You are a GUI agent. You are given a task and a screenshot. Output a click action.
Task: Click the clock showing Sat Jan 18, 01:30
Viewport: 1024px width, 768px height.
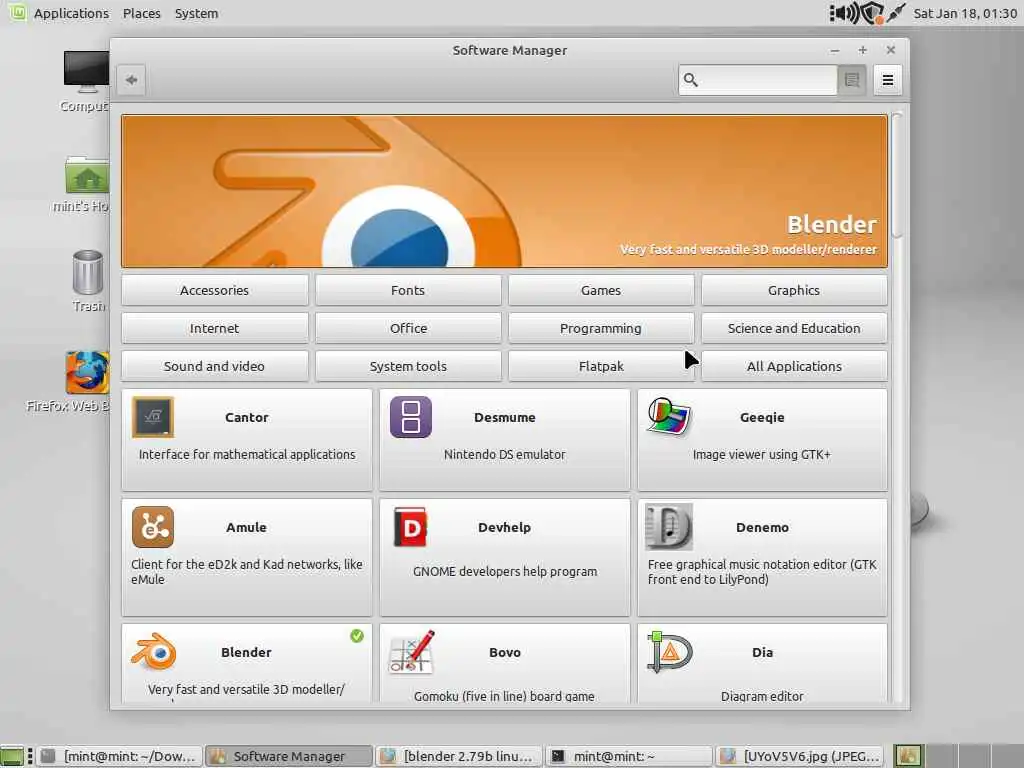click(965, 13)
